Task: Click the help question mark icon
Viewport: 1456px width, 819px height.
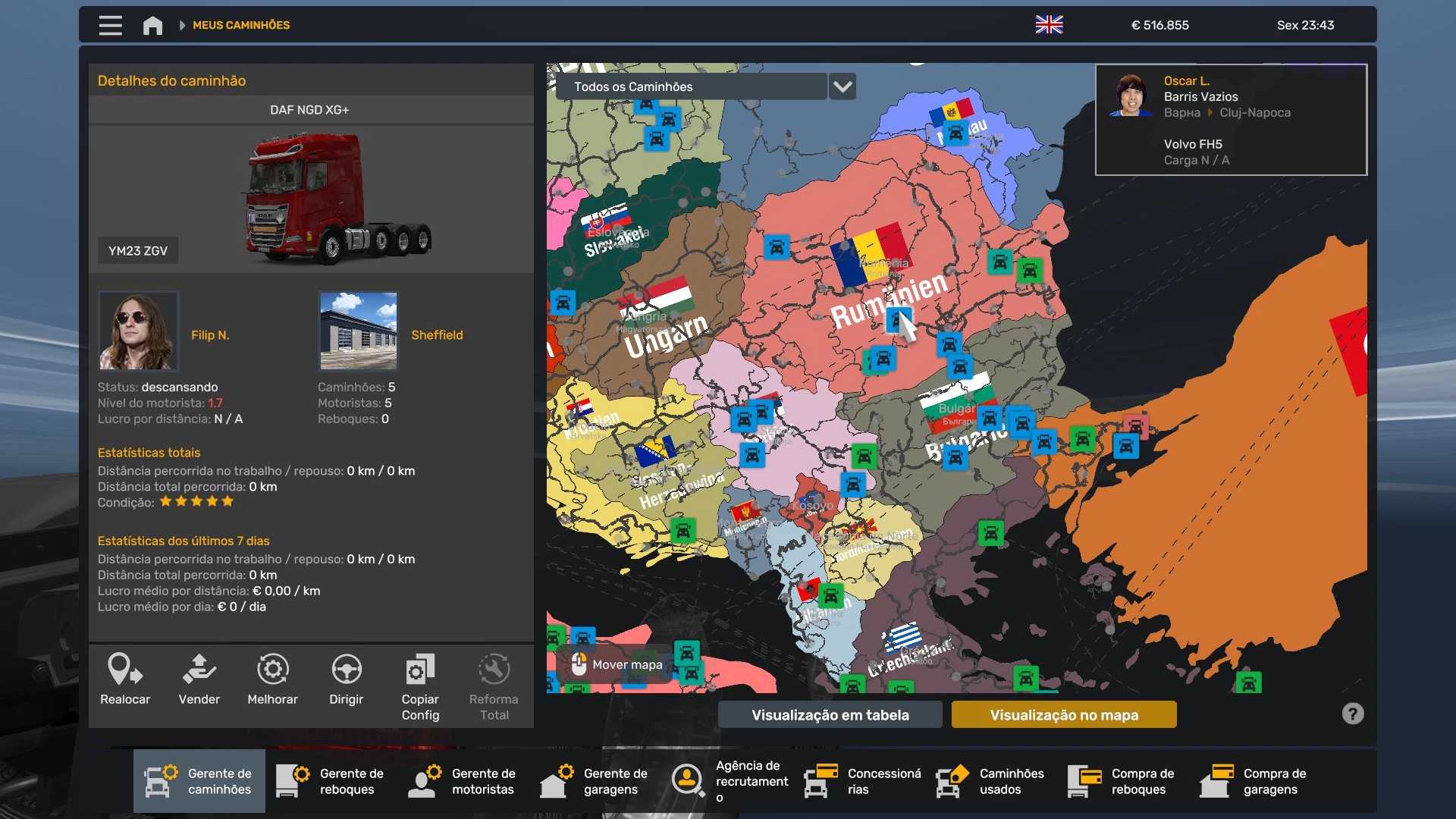Action: 1352,714
